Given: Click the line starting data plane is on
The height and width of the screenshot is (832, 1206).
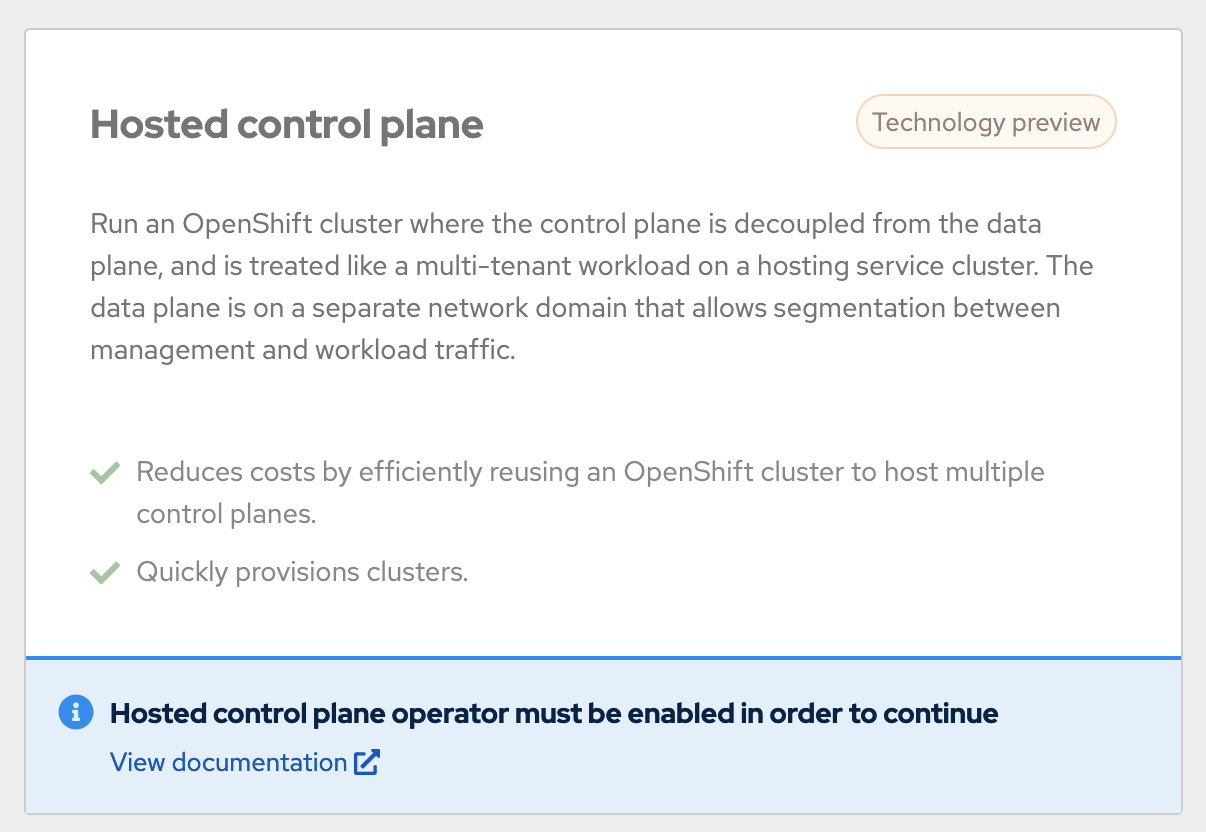Looking at the screenshot, I should click(575, 308).
